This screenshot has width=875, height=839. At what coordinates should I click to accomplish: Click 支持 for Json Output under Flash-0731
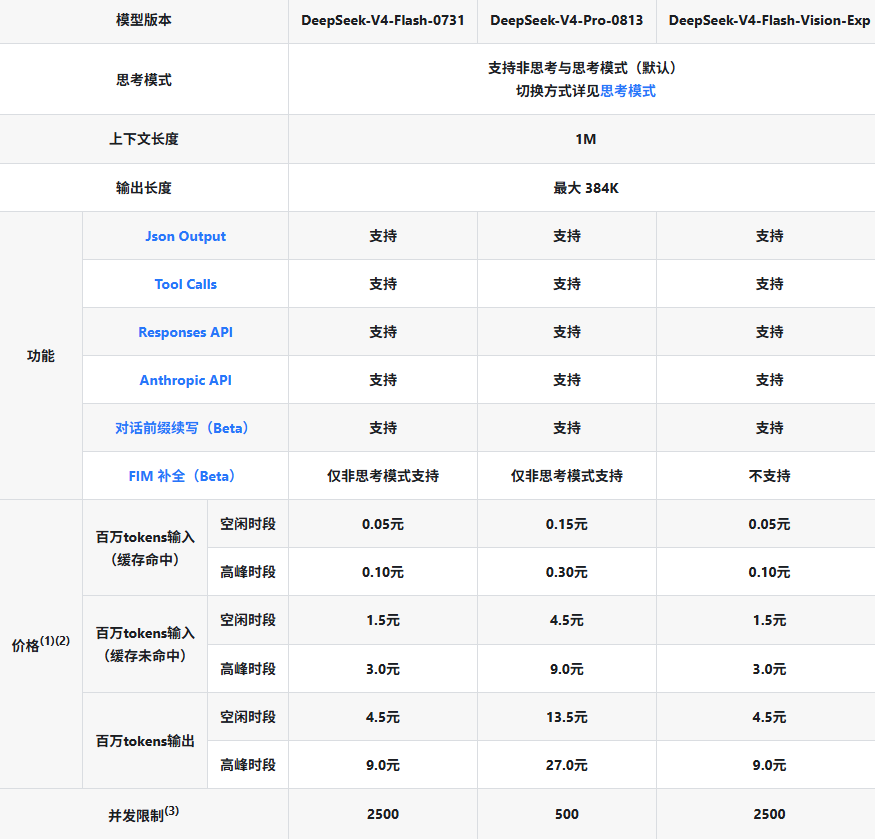click(383, 236)
